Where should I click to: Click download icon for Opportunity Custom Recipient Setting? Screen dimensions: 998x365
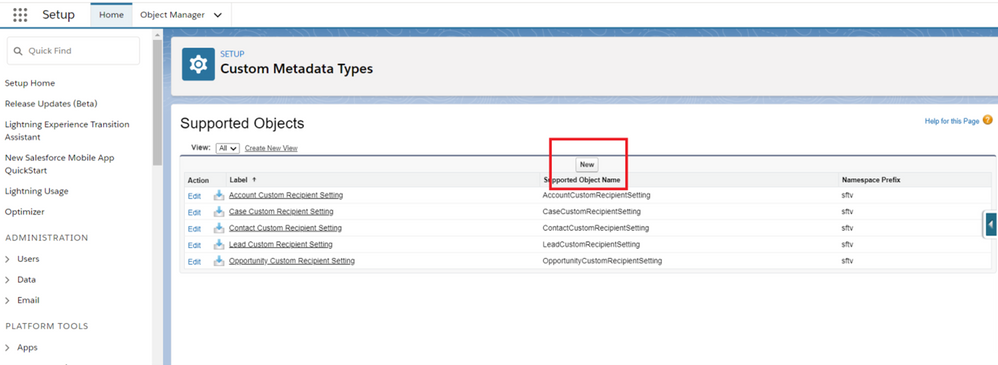click(219, 261)
